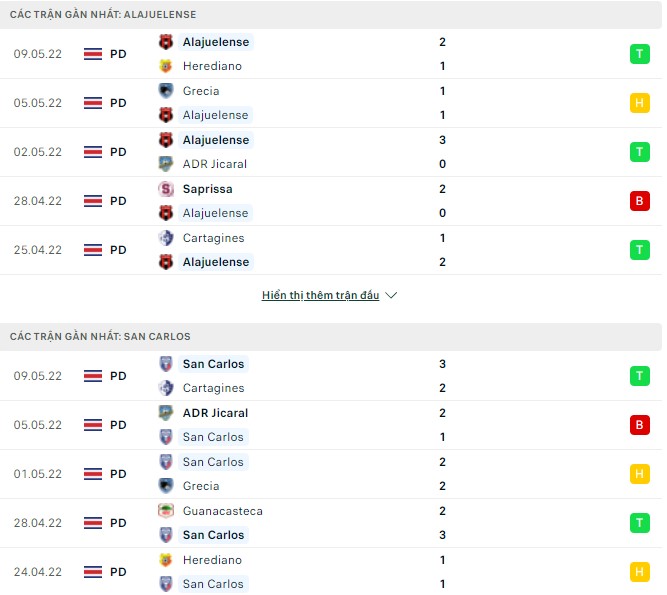Click the 'Hiển thị thêm trận đấu' link
This screenshot has height=595, width=667.
(x=321, y=296)
